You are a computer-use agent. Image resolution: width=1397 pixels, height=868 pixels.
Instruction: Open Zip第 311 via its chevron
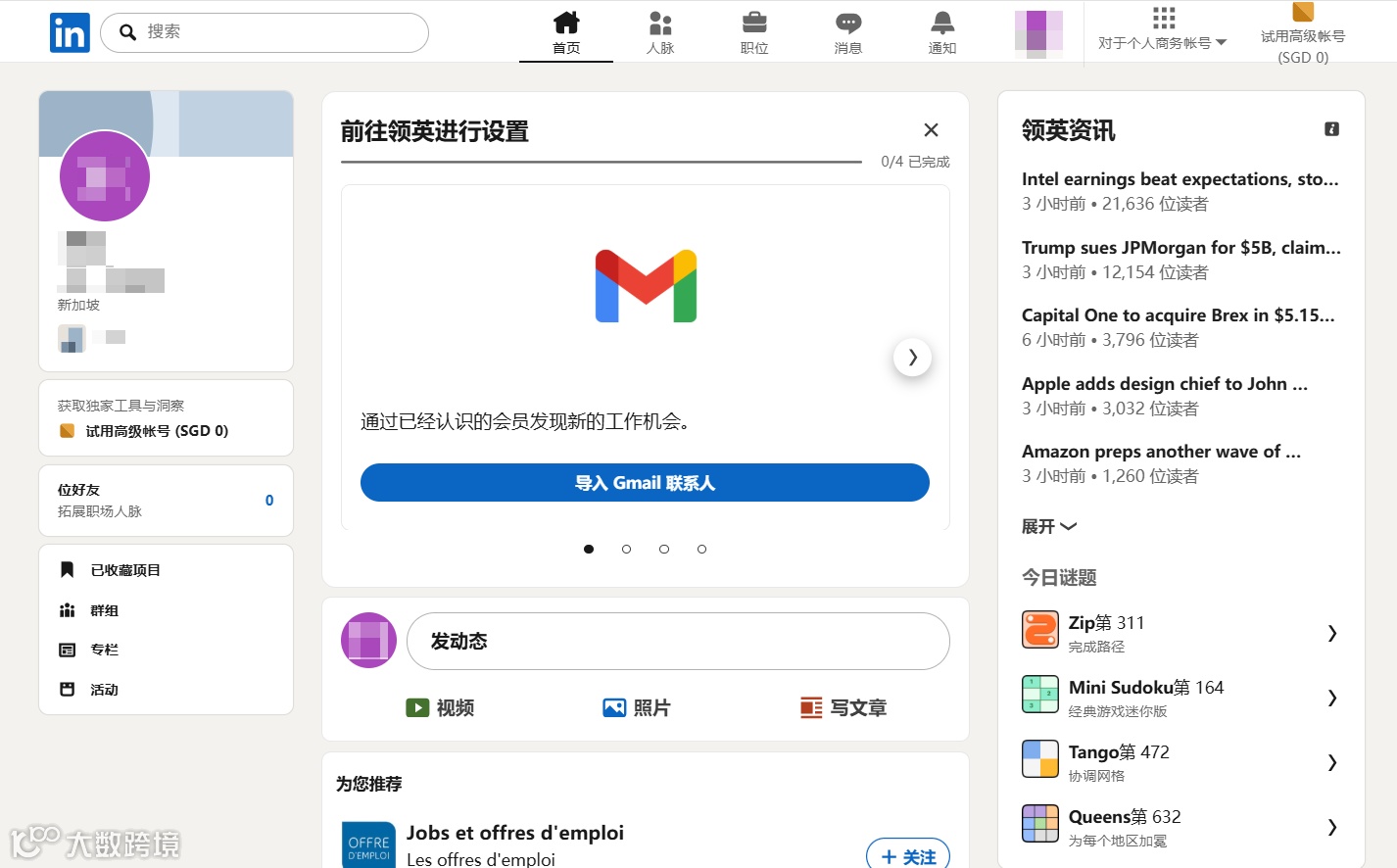[1332, 634]
